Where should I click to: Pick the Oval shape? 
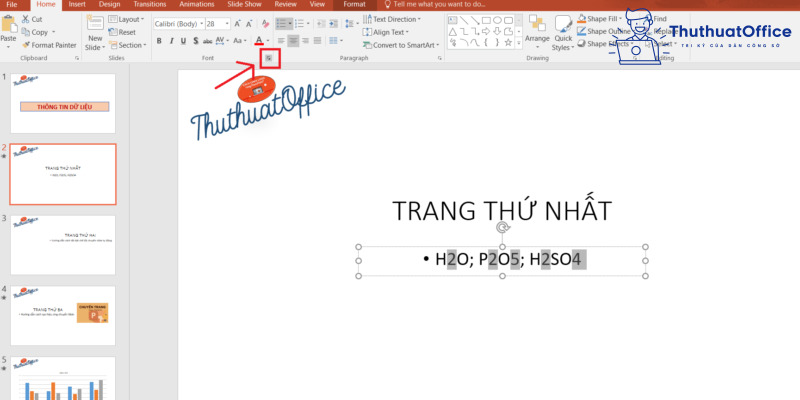coord(497,20)
